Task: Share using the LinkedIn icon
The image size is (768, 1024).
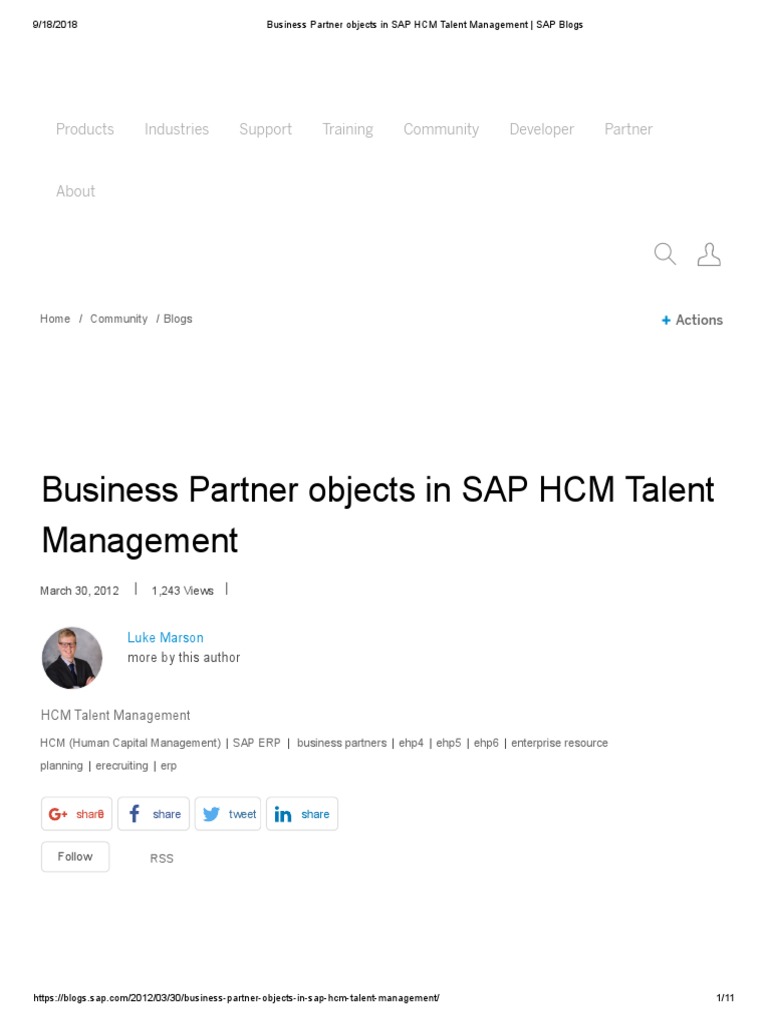Action: [x=283, y=814]
